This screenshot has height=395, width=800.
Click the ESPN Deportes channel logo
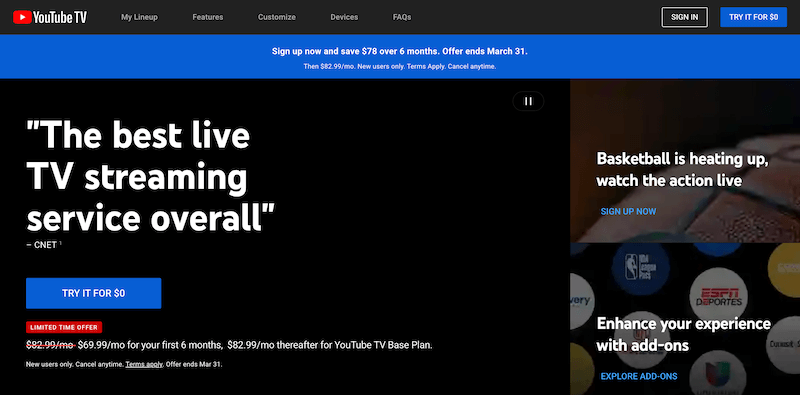click(718, 298)
